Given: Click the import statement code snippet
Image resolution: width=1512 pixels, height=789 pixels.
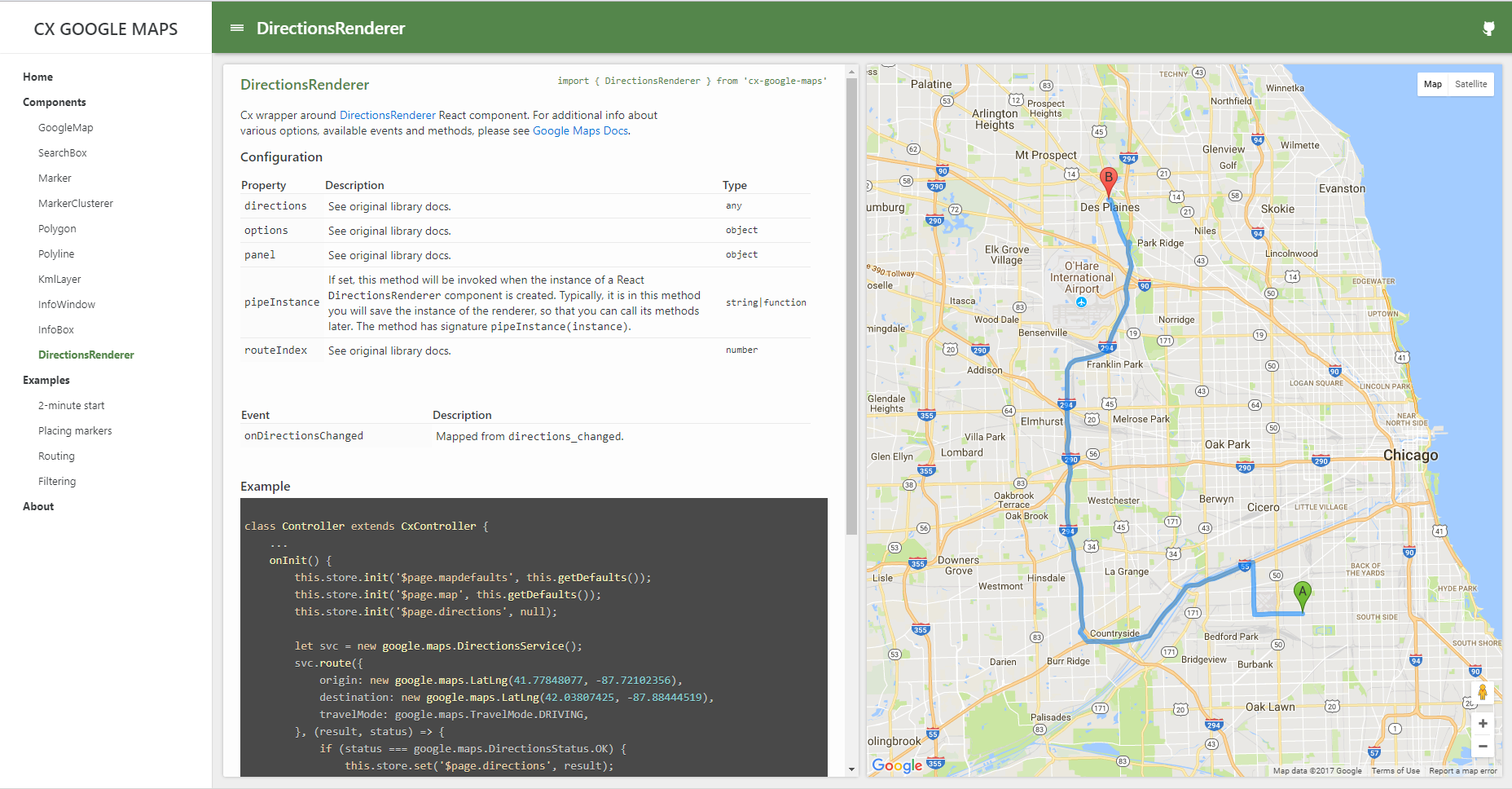Looking at the screenshot, I should click(692, 81).
